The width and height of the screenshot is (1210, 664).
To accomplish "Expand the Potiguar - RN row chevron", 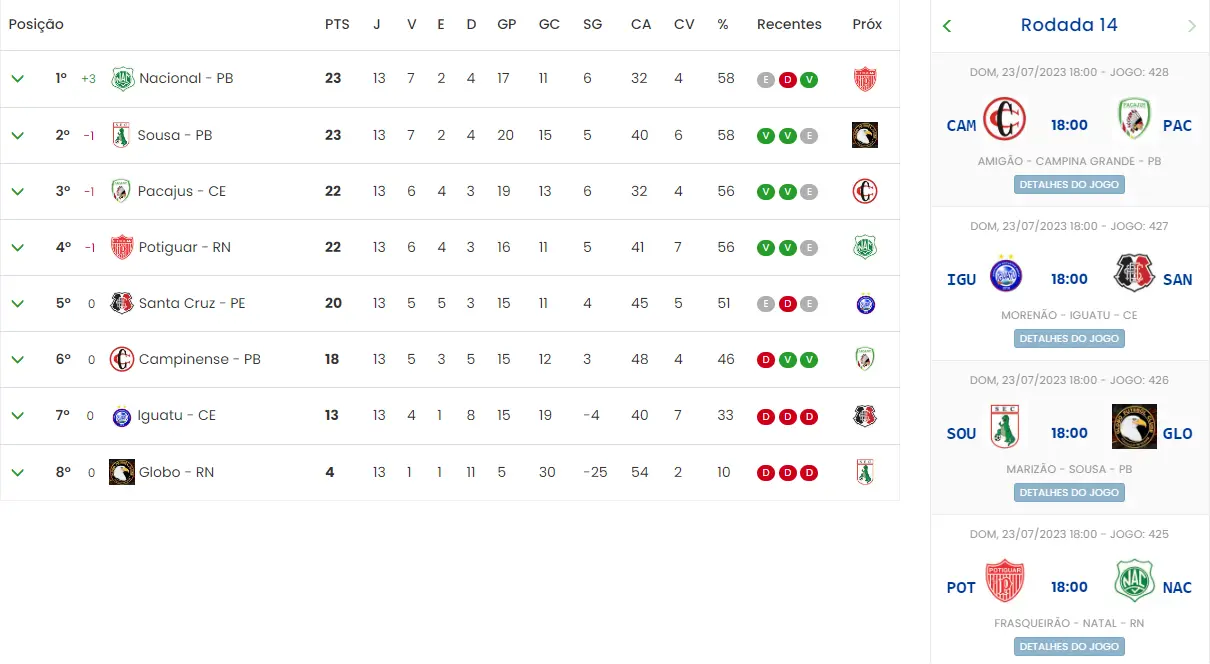I will click(x=17, y=247).
